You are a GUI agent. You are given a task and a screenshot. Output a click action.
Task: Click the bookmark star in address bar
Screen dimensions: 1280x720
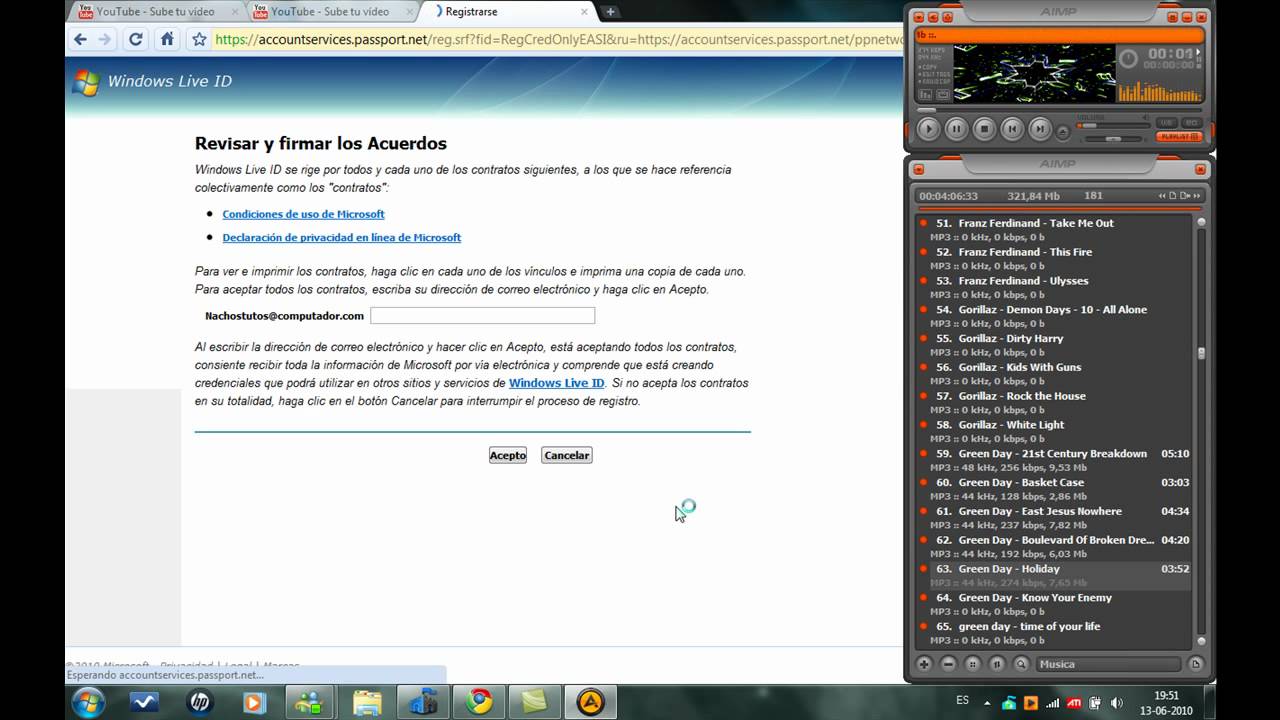[x=199, y=40]
